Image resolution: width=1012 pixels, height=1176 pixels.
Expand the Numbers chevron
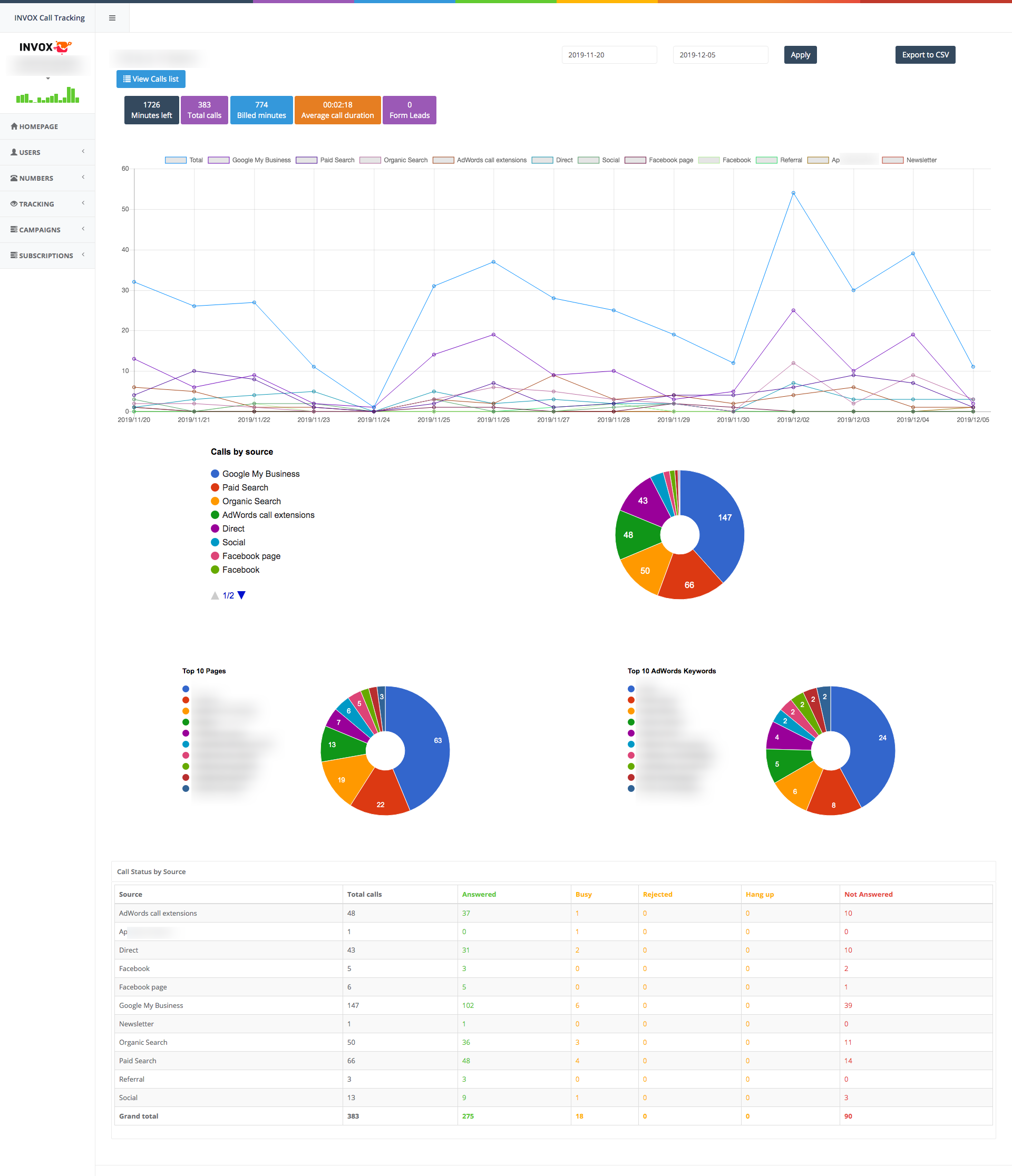pyautogui.click(x=83, y=177)
